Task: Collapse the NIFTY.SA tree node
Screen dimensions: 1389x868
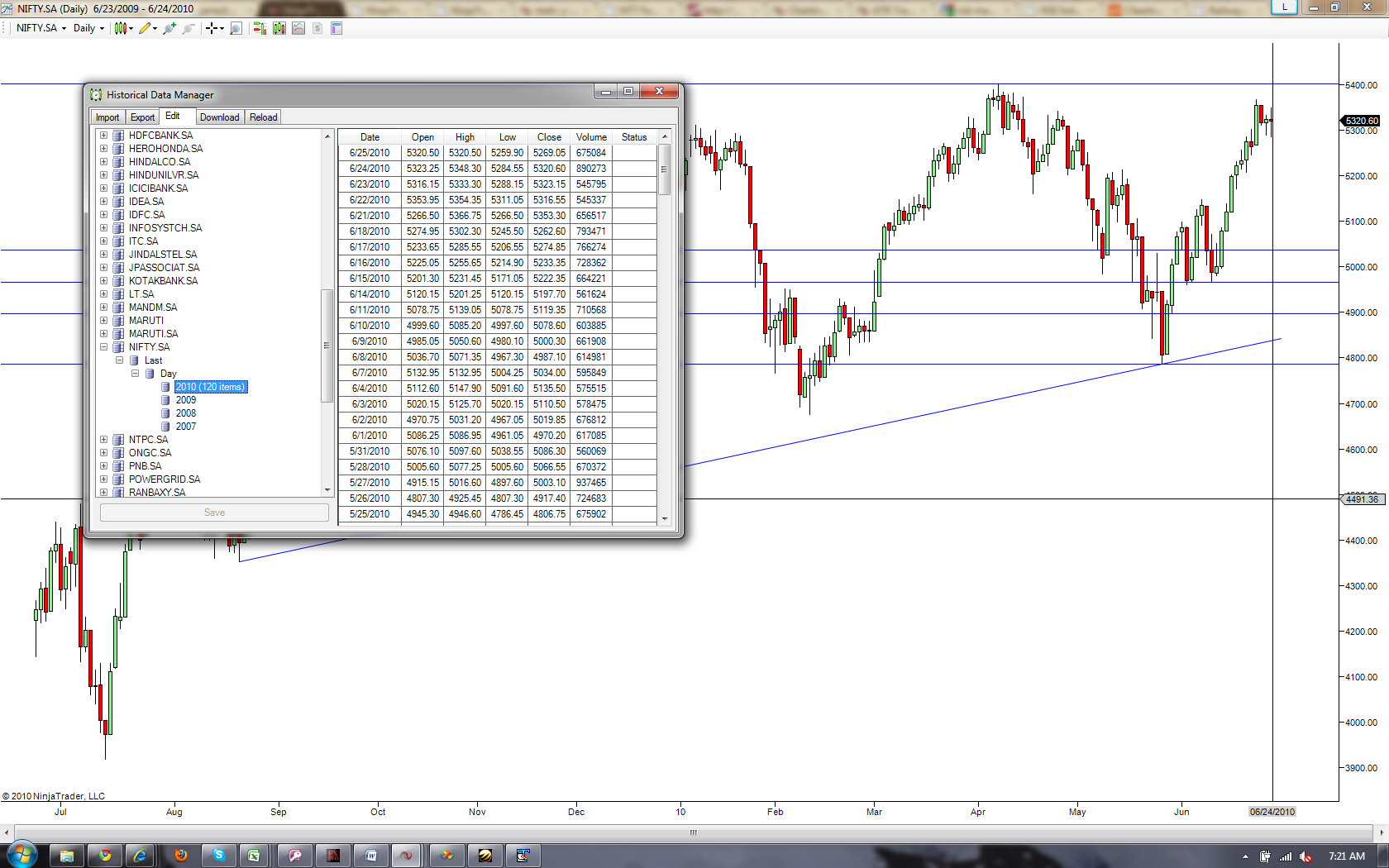Action: click(103, 347)
